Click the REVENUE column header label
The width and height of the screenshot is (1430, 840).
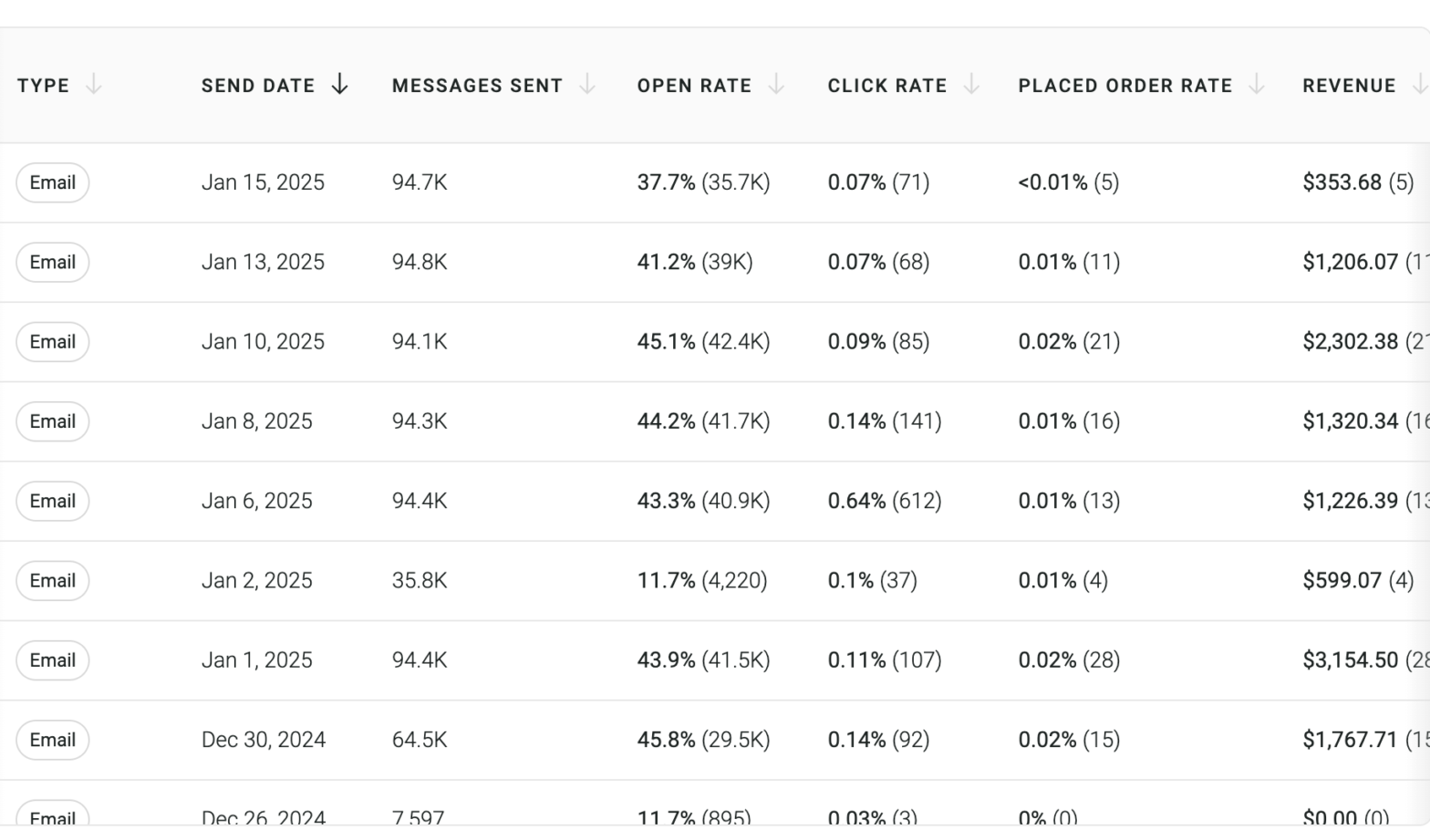tap(1349, 85)
